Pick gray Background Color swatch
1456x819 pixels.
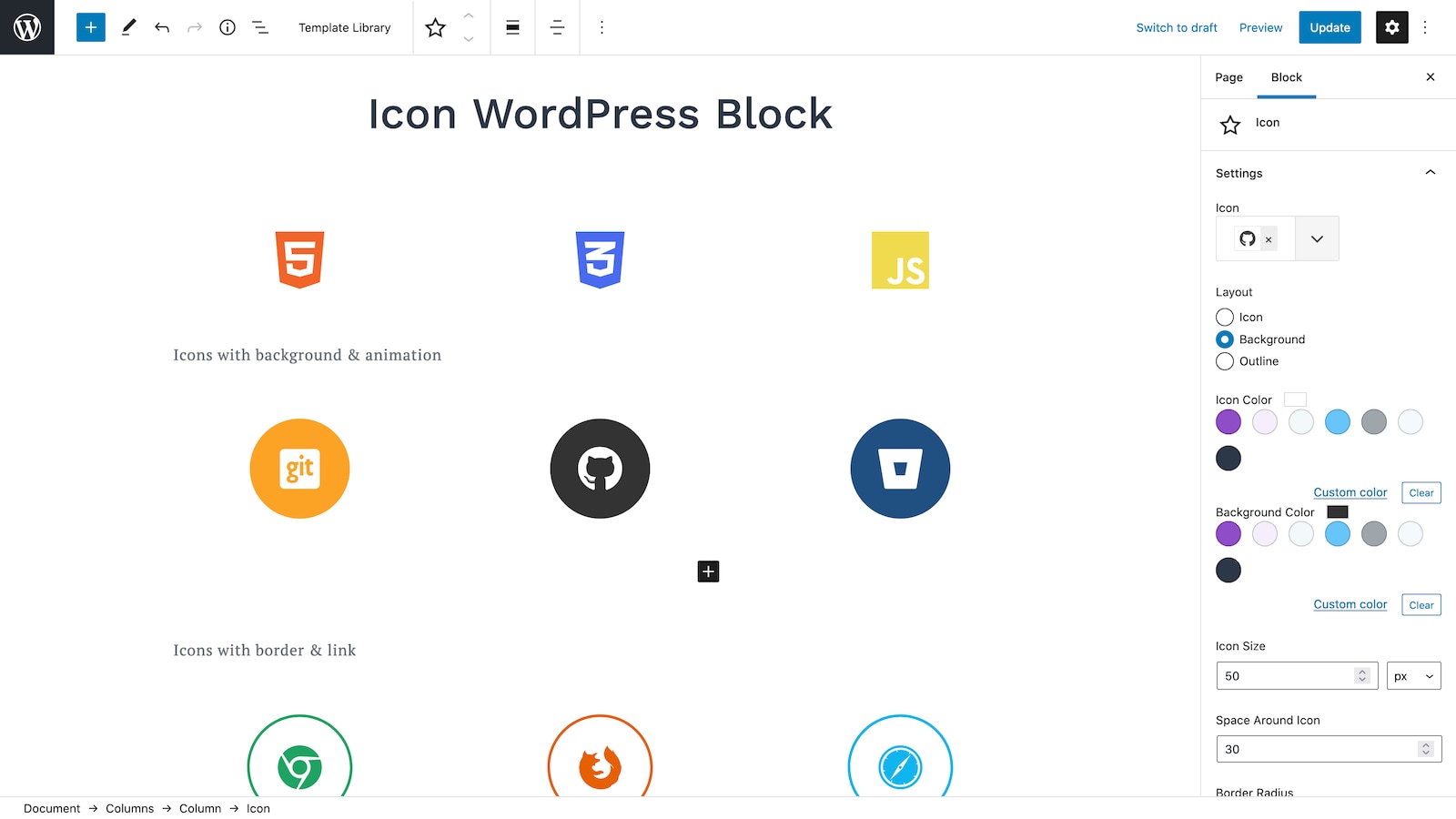point(1374,534)
